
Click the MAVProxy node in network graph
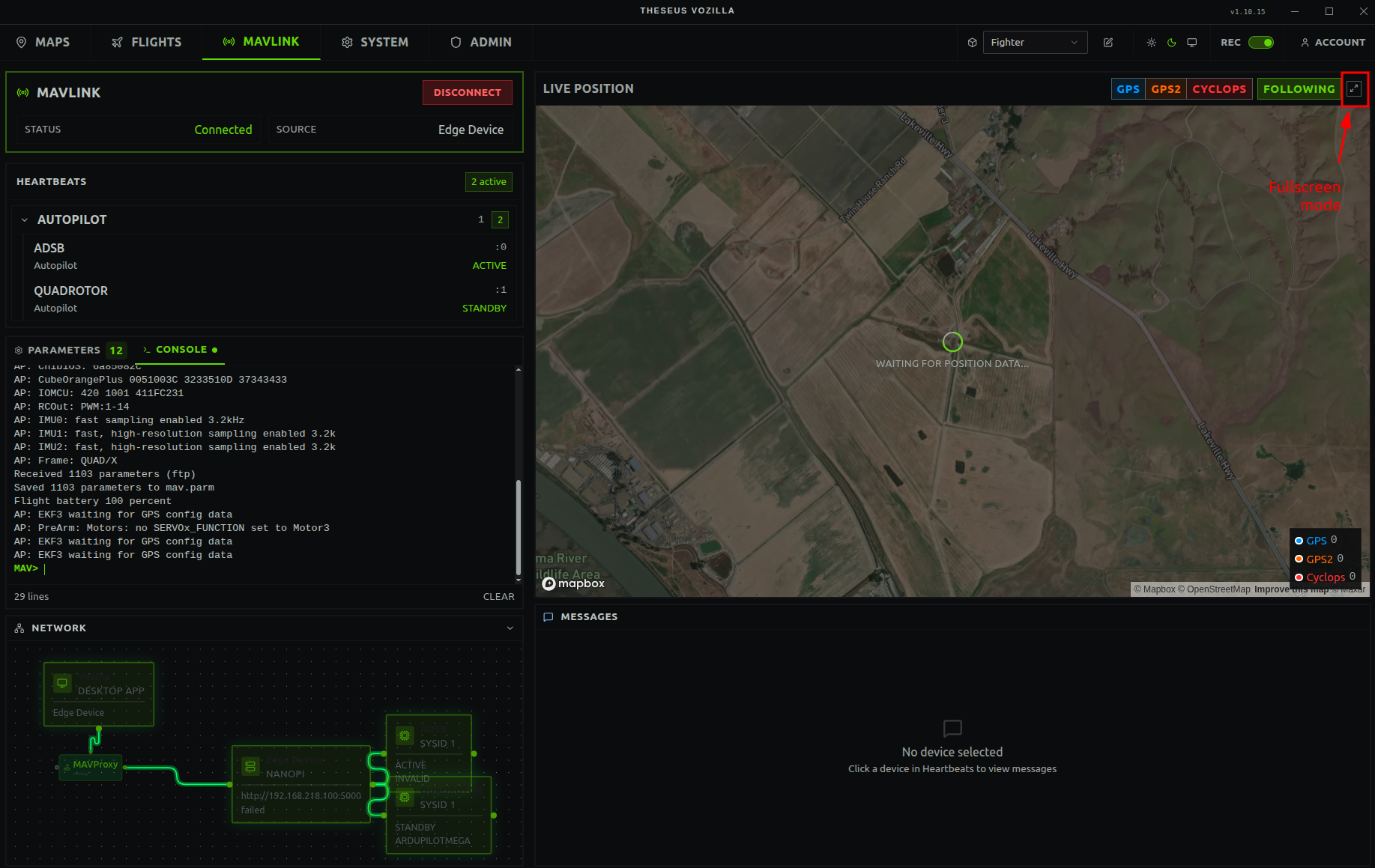click(91, 765)
